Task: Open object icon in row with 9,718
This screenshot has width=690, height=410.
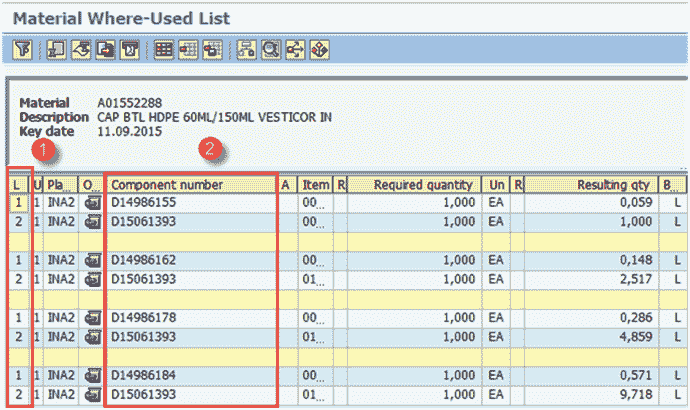Action: click(x=92, y=395)
